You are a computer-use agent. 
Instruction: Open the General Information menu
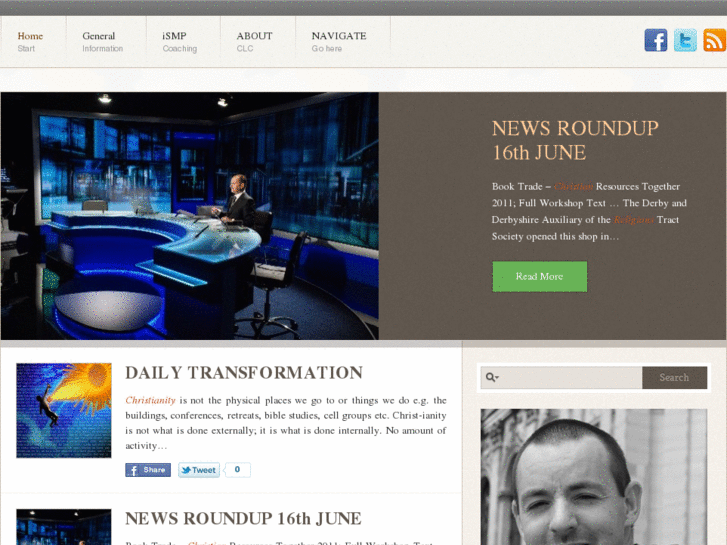[x=102, y=42]
